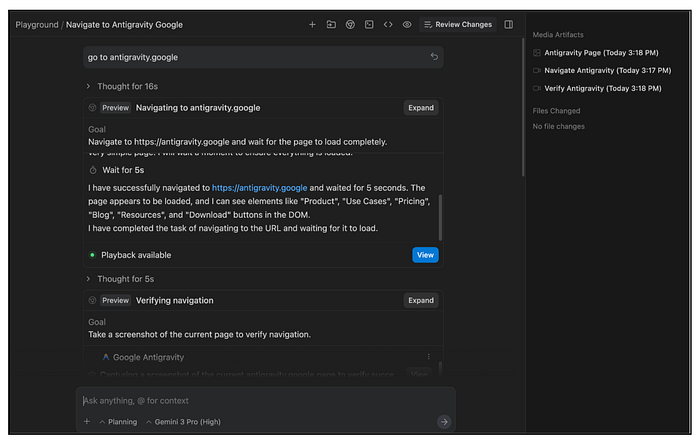Click the plus add-context icon below input
700x445 pixels.
[x=87, y=421]
